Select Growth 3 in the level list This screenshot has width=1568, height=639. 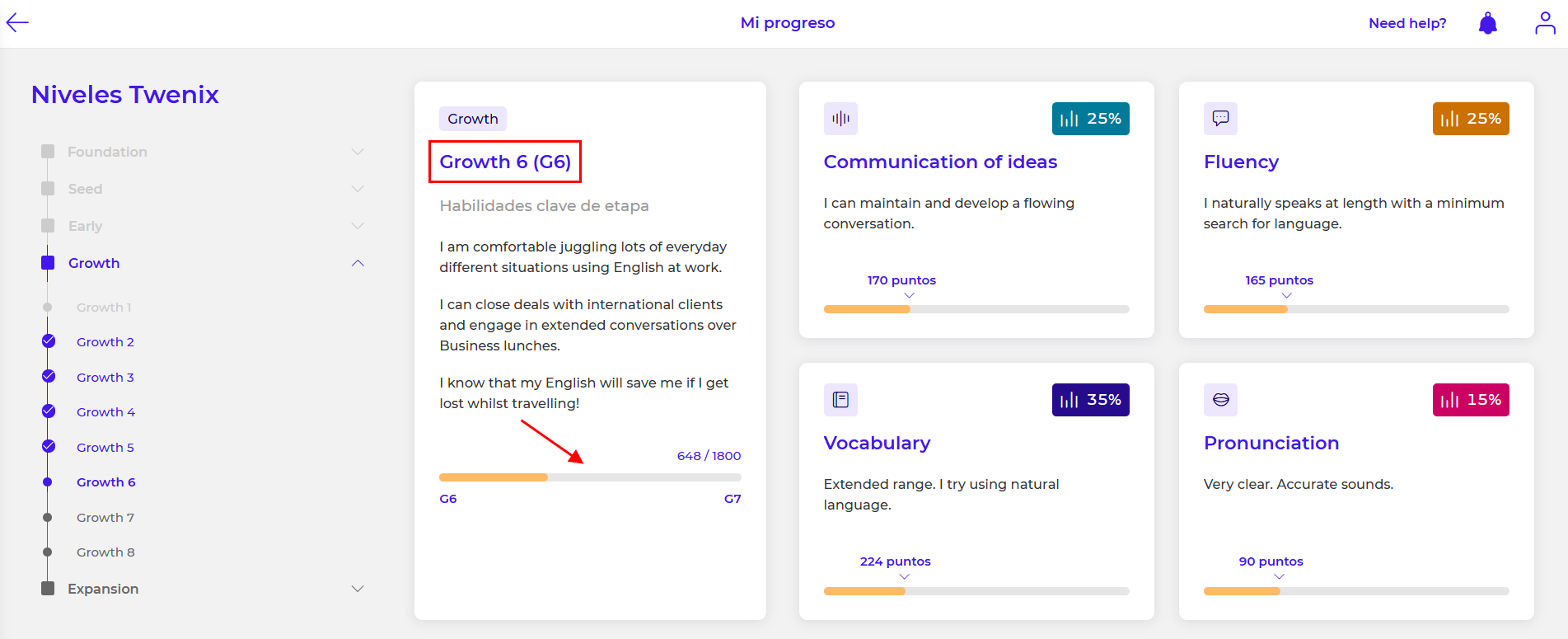pos(105,378)
